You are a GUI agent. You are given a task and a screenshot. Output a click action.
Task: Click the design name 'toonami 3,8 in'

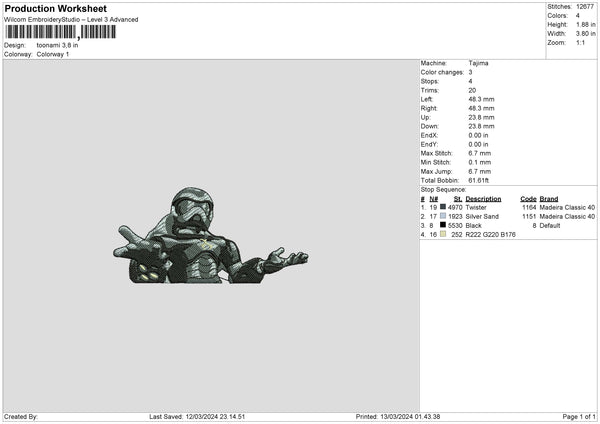[x=57, y=45]
